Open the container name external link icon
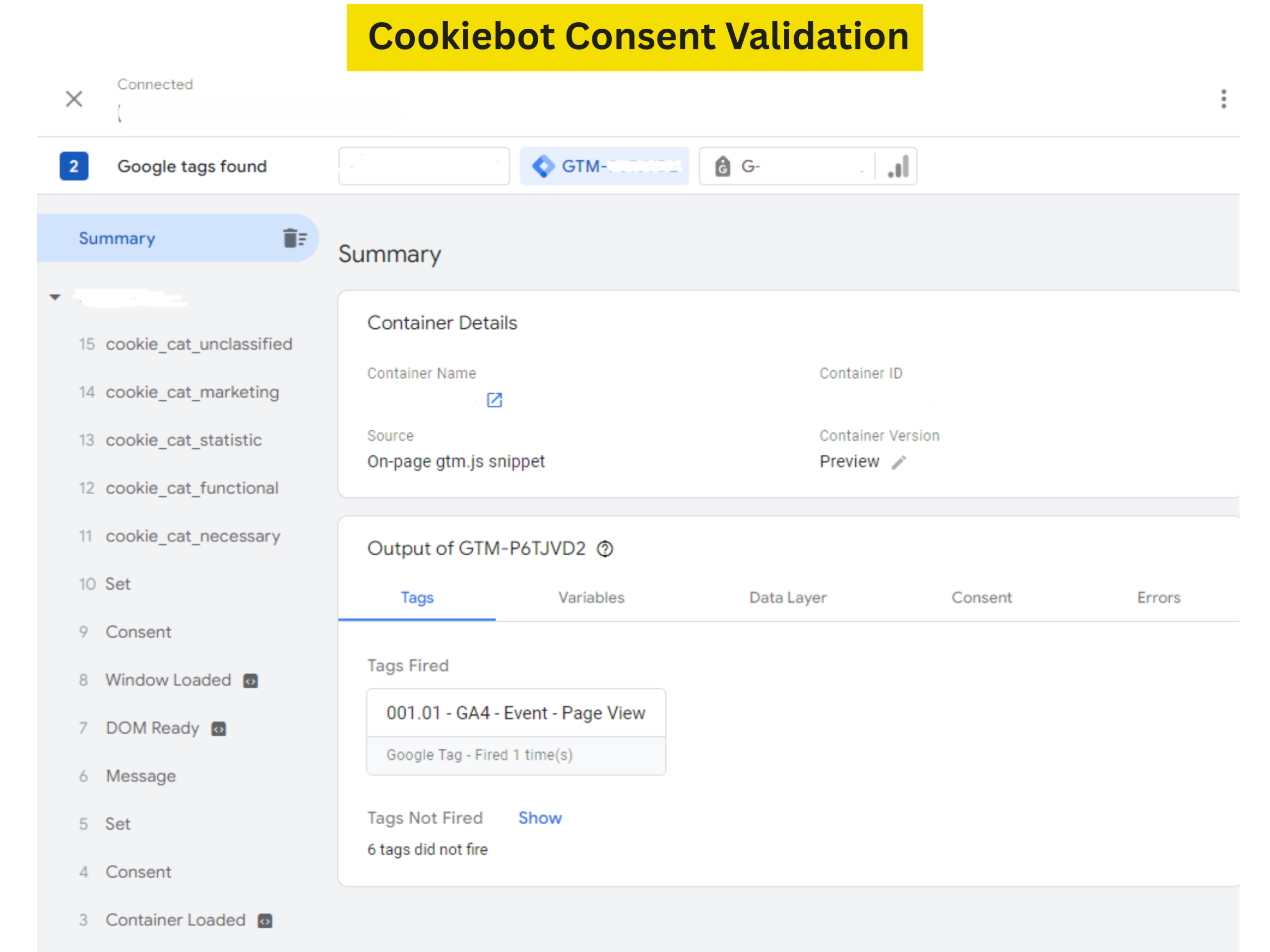Viewport: 1270px width, 952px height. 494,400
